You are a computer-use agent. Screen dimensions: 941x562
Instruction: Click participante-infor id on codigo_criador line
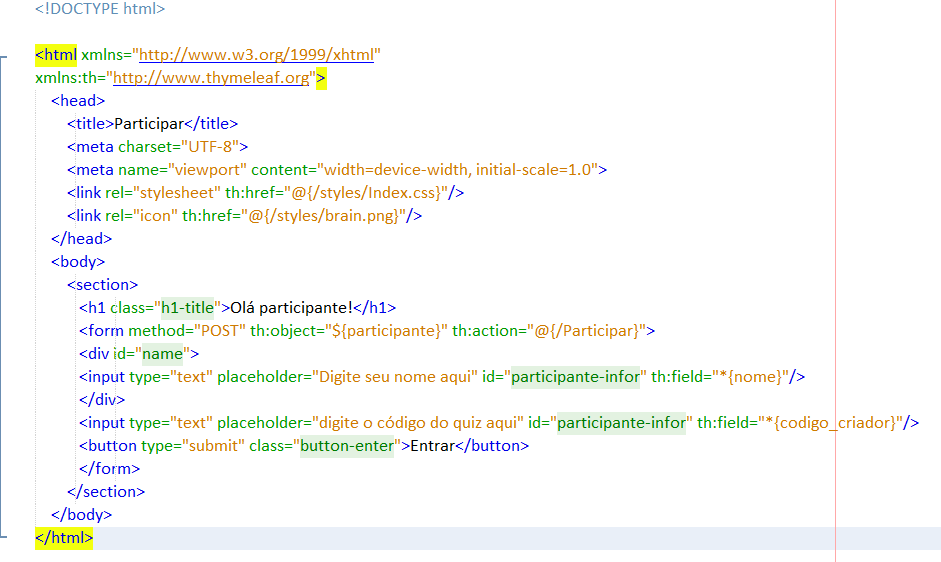[x=621, y=423]
